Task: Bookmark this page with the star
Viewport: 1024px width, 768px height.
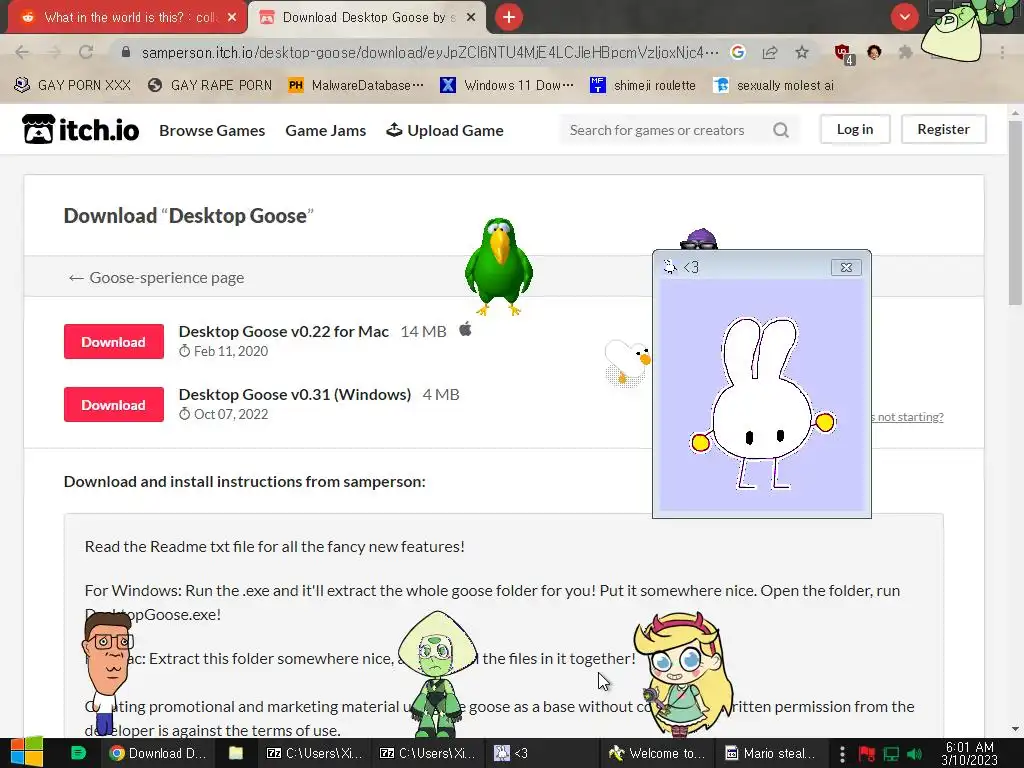Action: click(x=802, y=52)
